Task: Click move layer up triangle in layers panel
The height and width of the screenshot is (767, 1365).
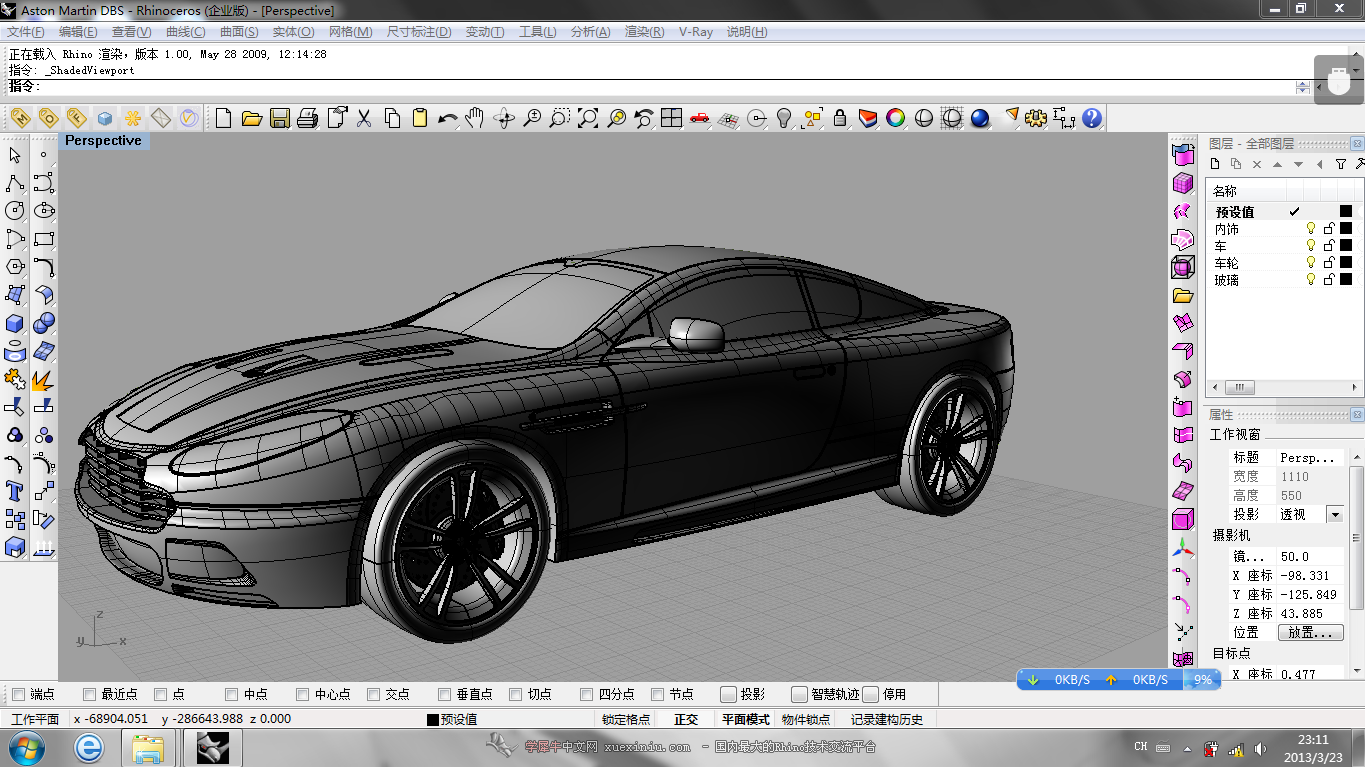Action: click(x=1278, y=164)
